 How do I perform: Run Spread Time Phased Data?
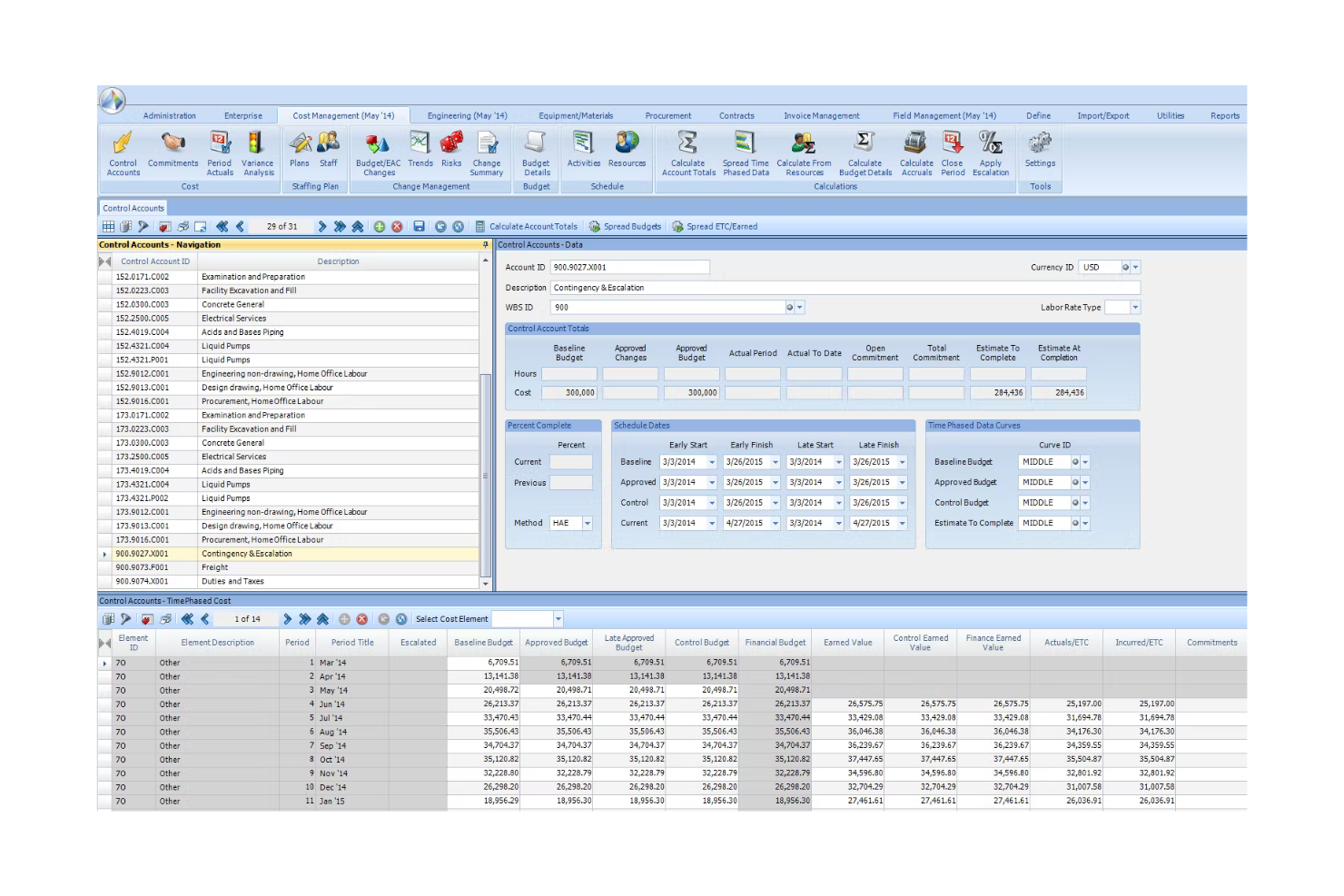[x=746, y=153]
